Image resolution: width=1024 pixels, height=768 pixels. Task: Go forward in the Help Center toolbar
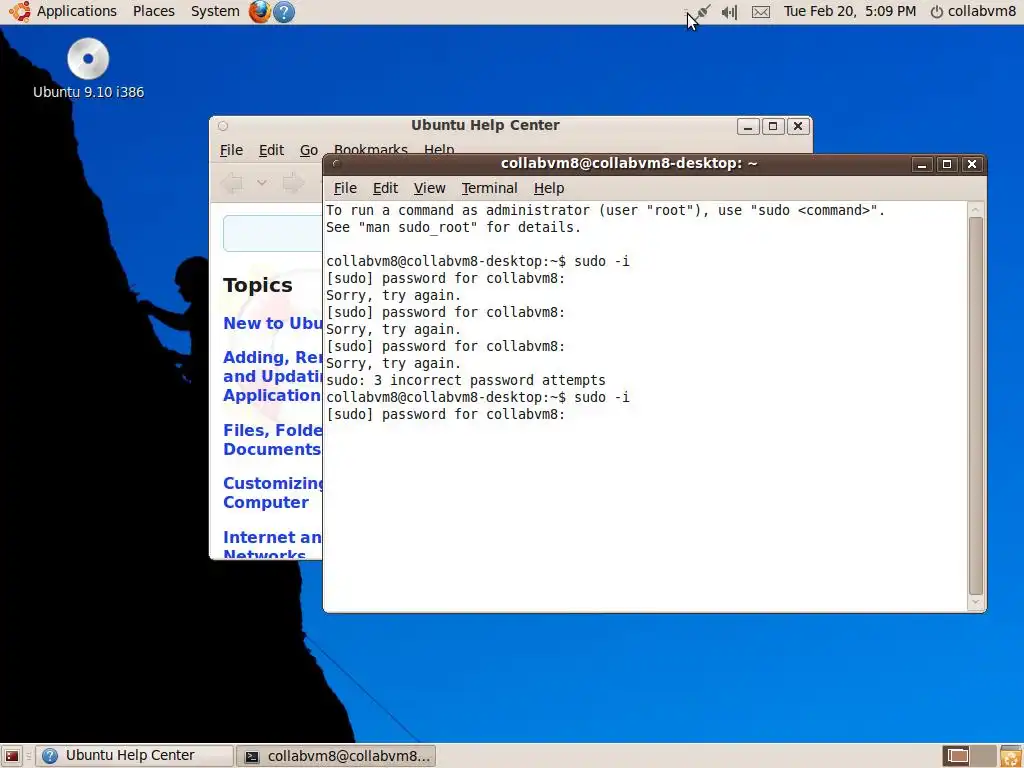[293, 183]
